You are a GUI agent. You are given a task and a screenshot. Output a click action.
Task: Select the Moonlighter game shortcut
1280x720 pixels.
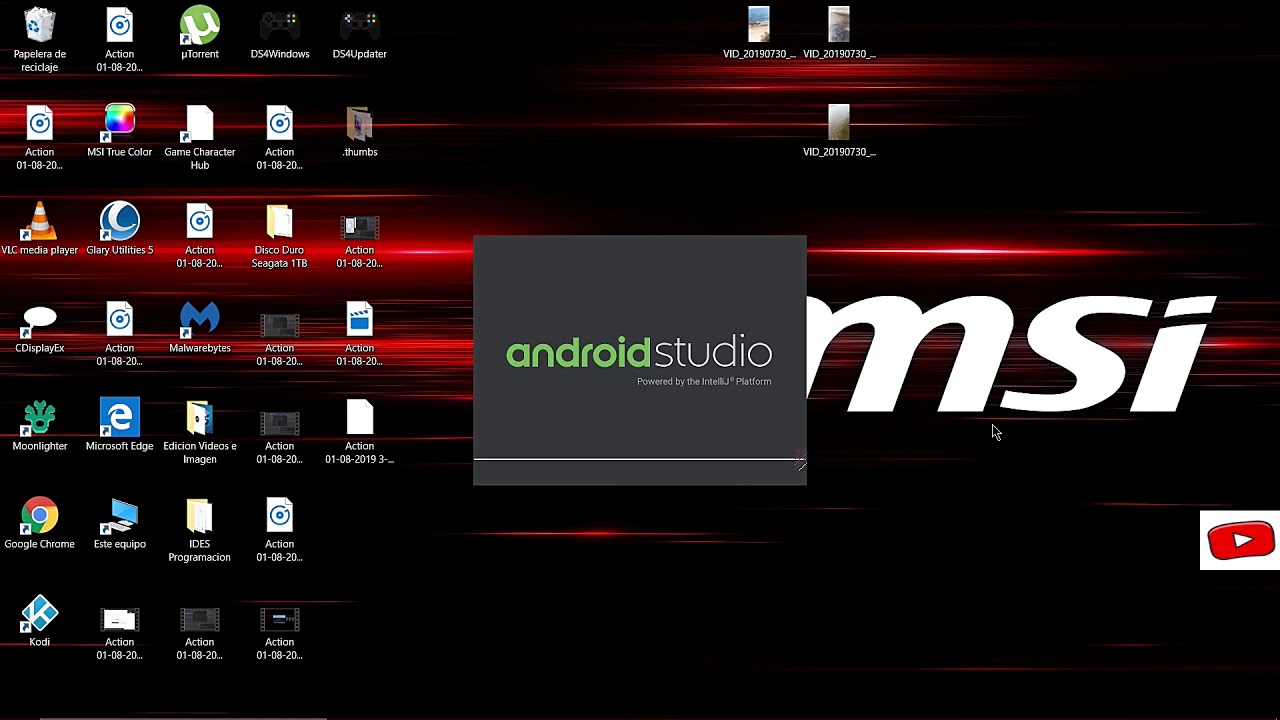coord(40,417)
